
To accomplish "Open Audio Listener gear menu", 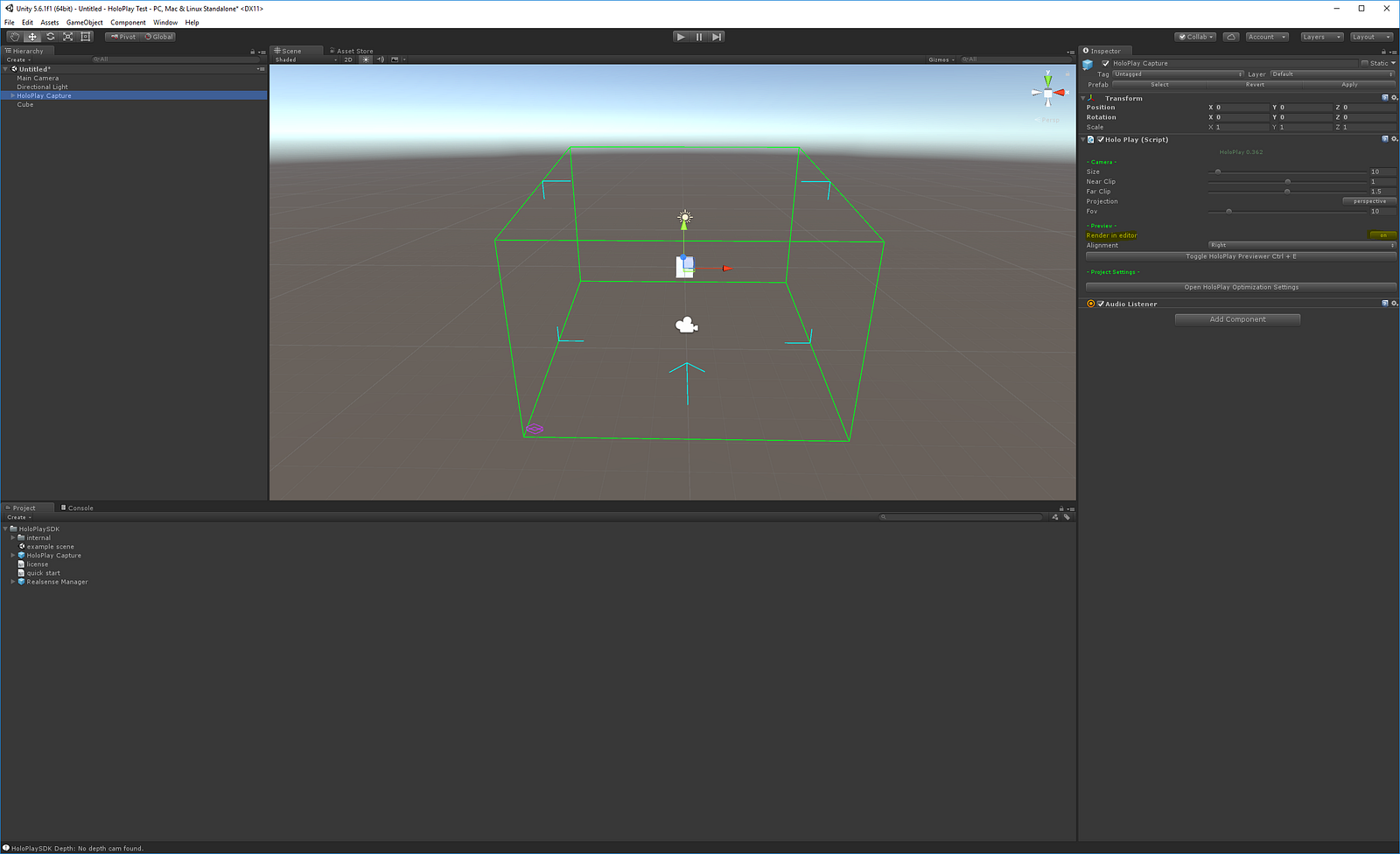I will click(x=1394, y=304).
